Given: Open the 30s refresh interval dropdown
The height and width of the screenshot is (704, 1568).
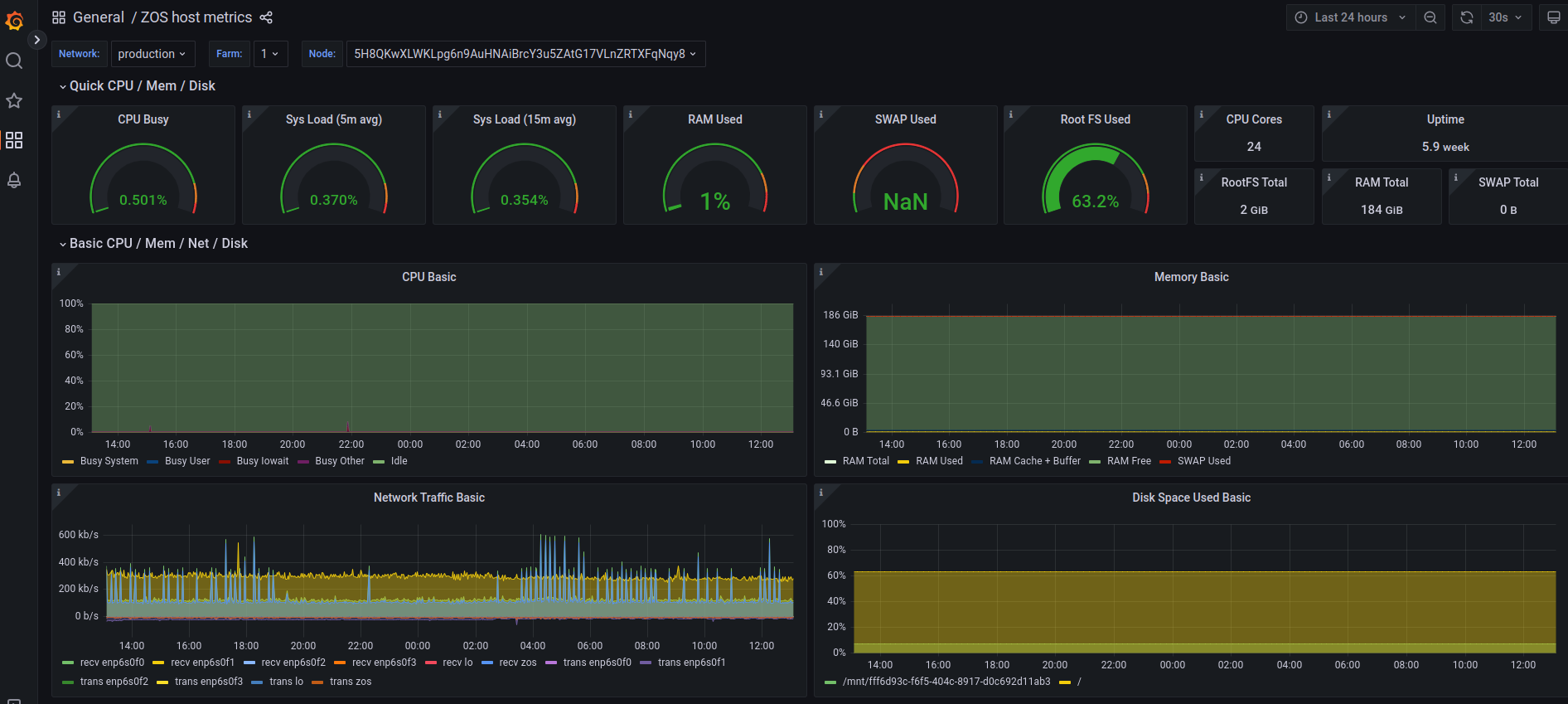Looking at the screenshot, I should click(x=1505, y=17).
